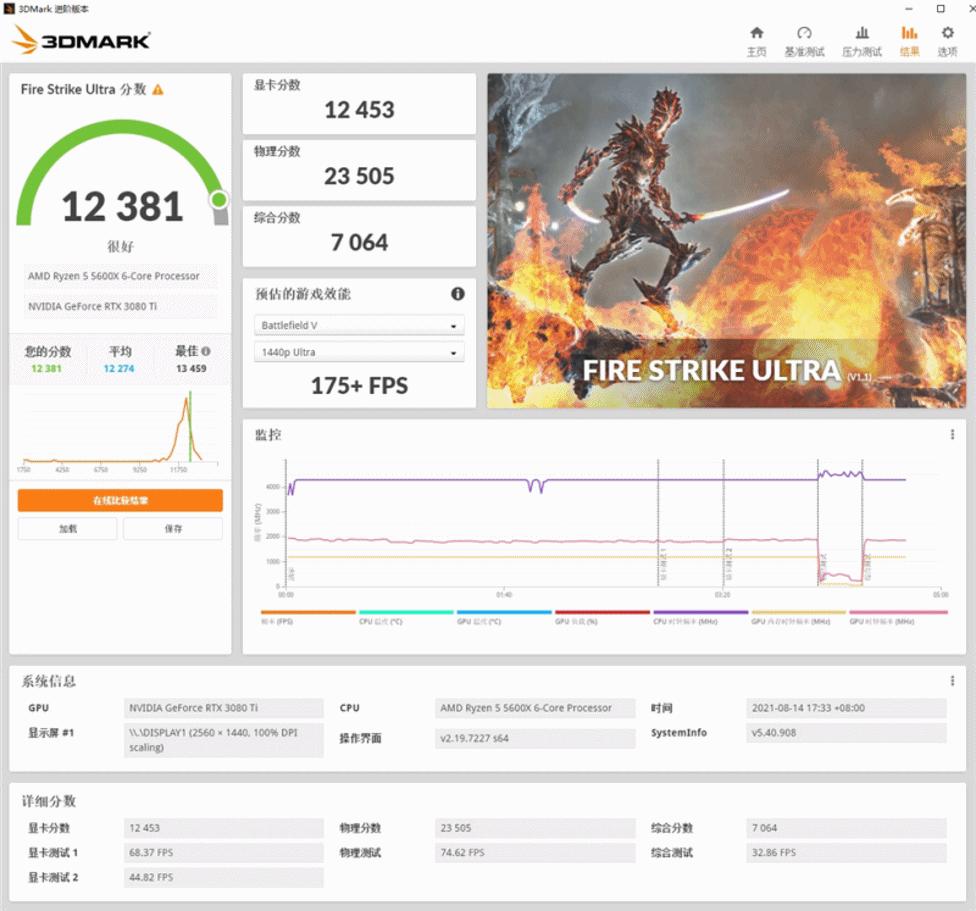Click the green marker on the score gauge
Viewport: 976px width, 911px height.
click(x=219, y=200)
